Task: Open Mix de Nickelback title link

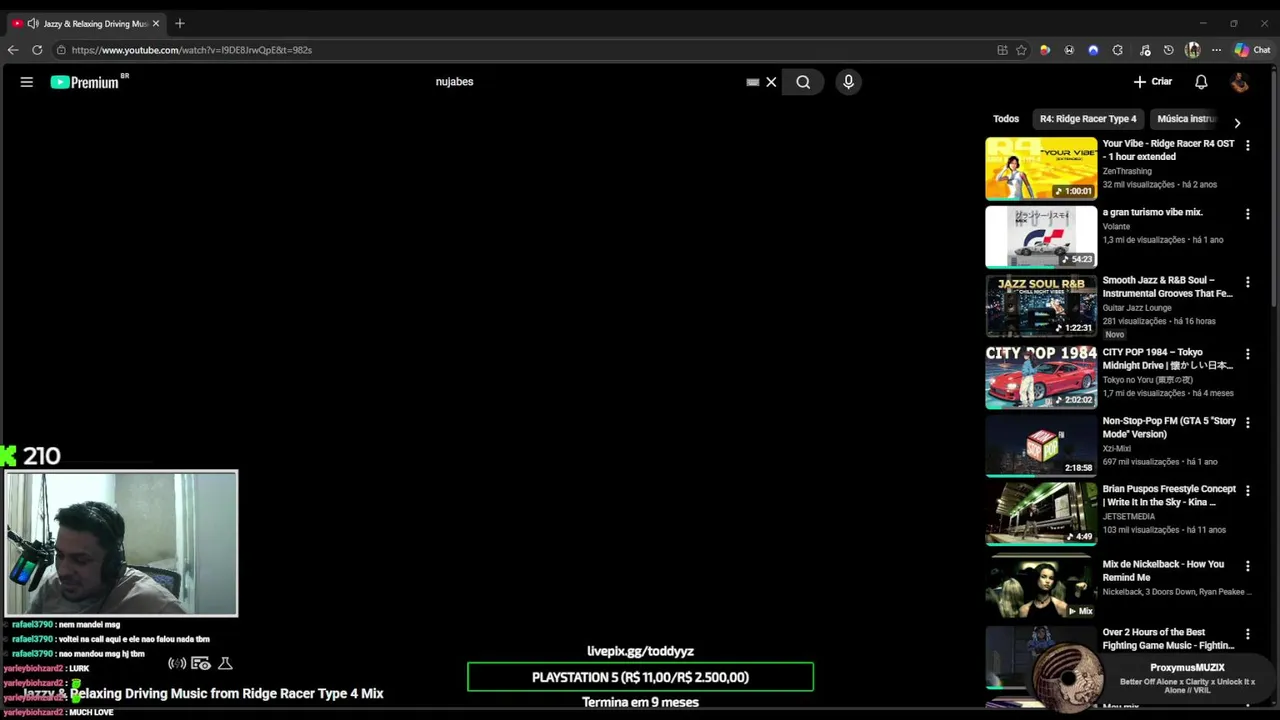Action: (1163, 571)
